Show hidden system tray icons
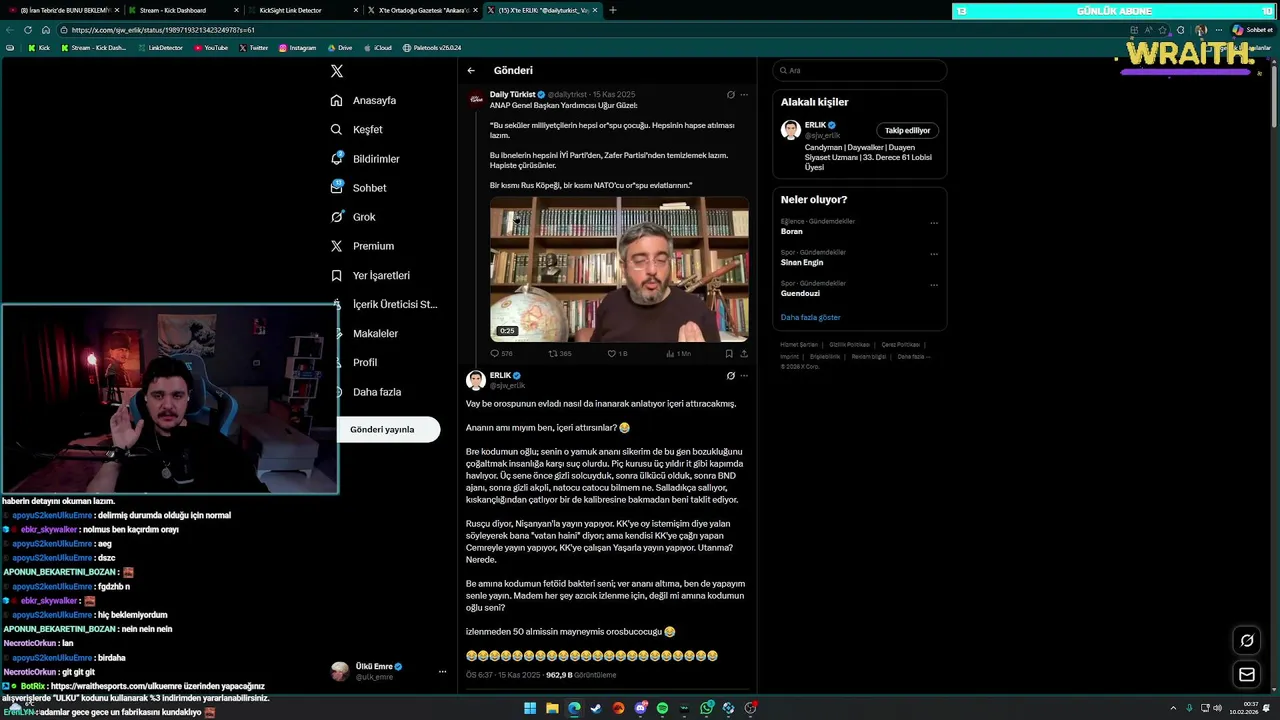Screen dimensions: 1280x720 pos(1174,708)
